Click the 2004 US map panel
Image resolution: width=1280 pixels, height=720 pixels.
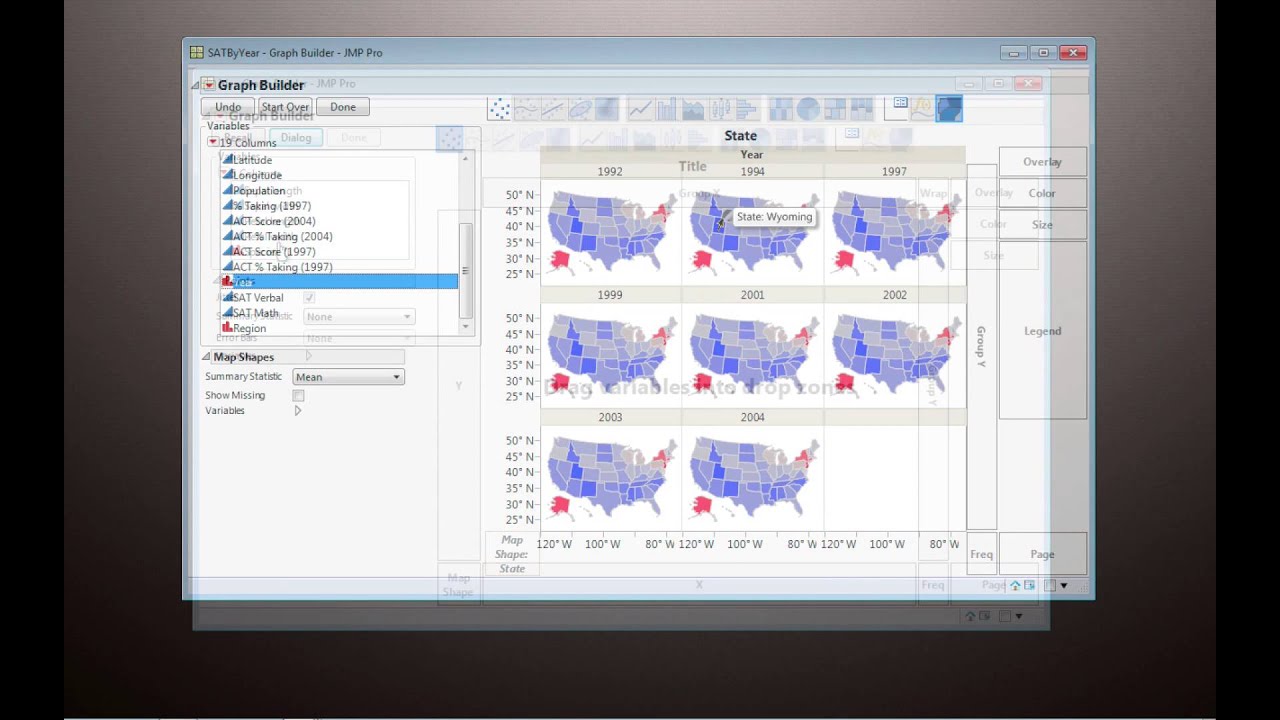pyautogui.click(x=752, y=479)
